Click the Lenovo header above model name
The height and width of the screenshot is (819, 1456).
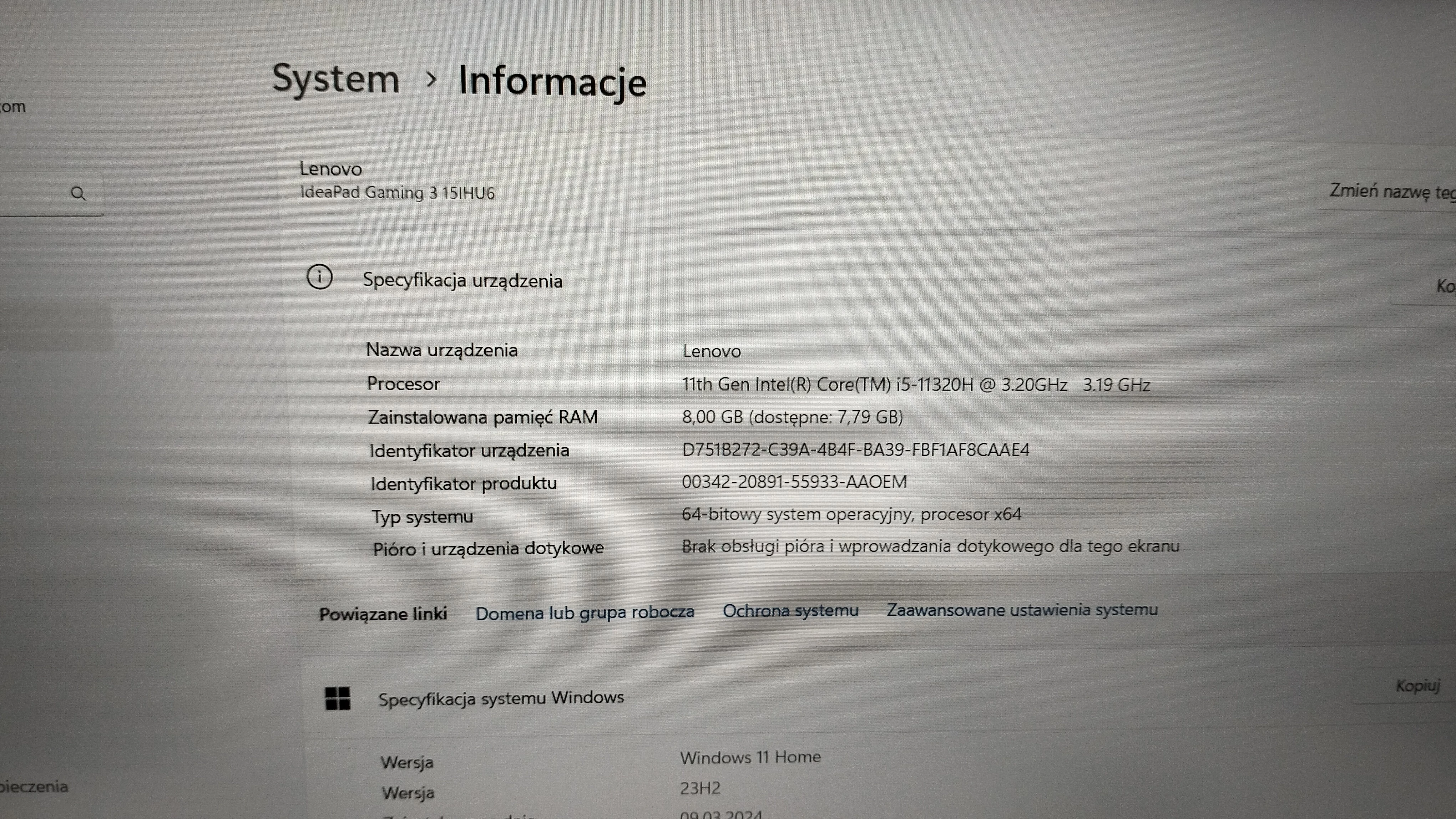[x=331, y=168]
